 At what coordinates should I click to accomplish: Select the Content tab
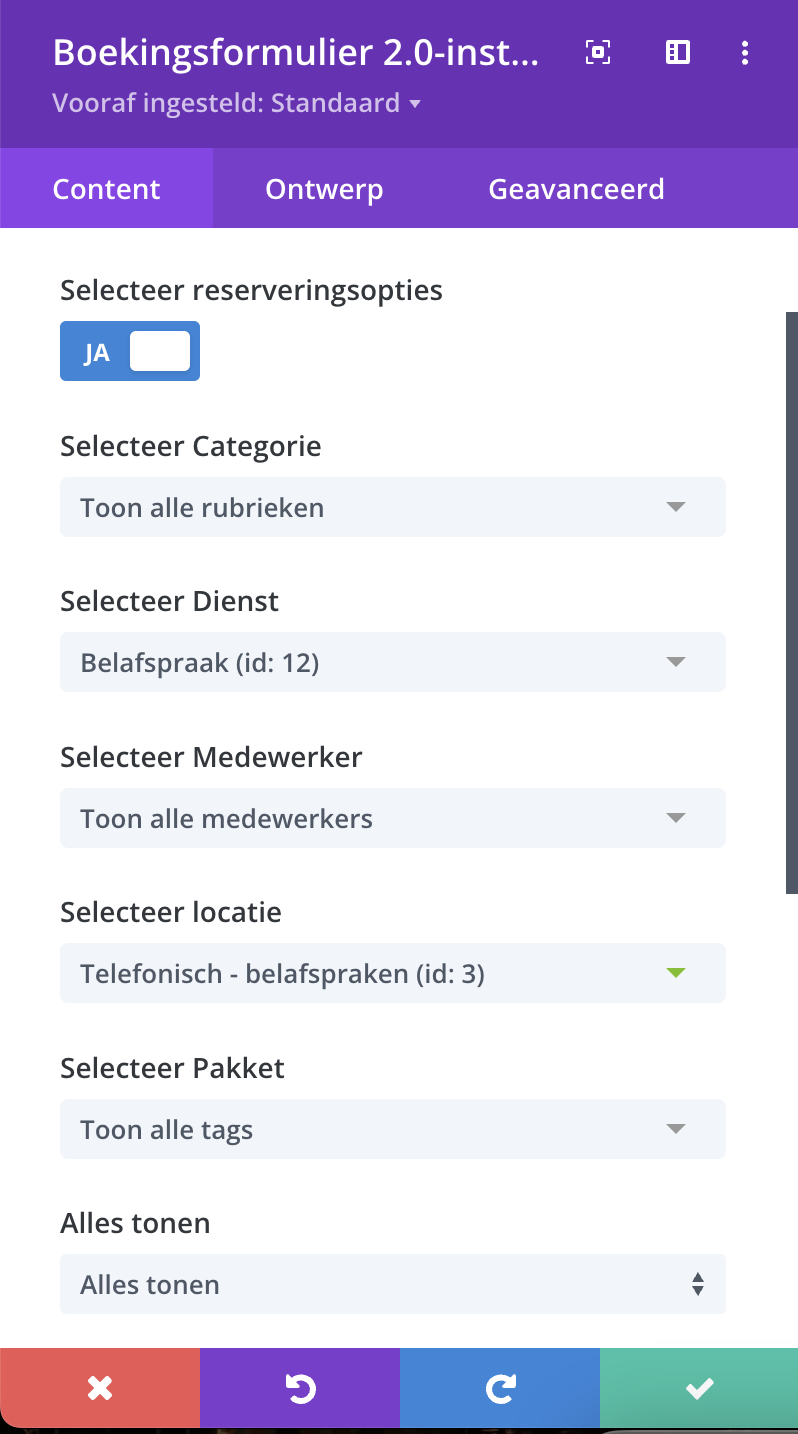[106, 189]
